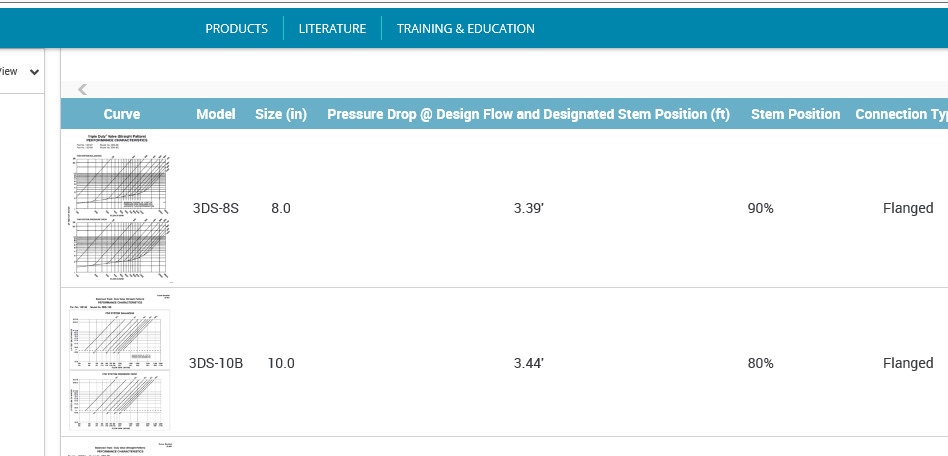Sort by the Size (in) column header
948x456 pixels.
[x=281, y=114]
